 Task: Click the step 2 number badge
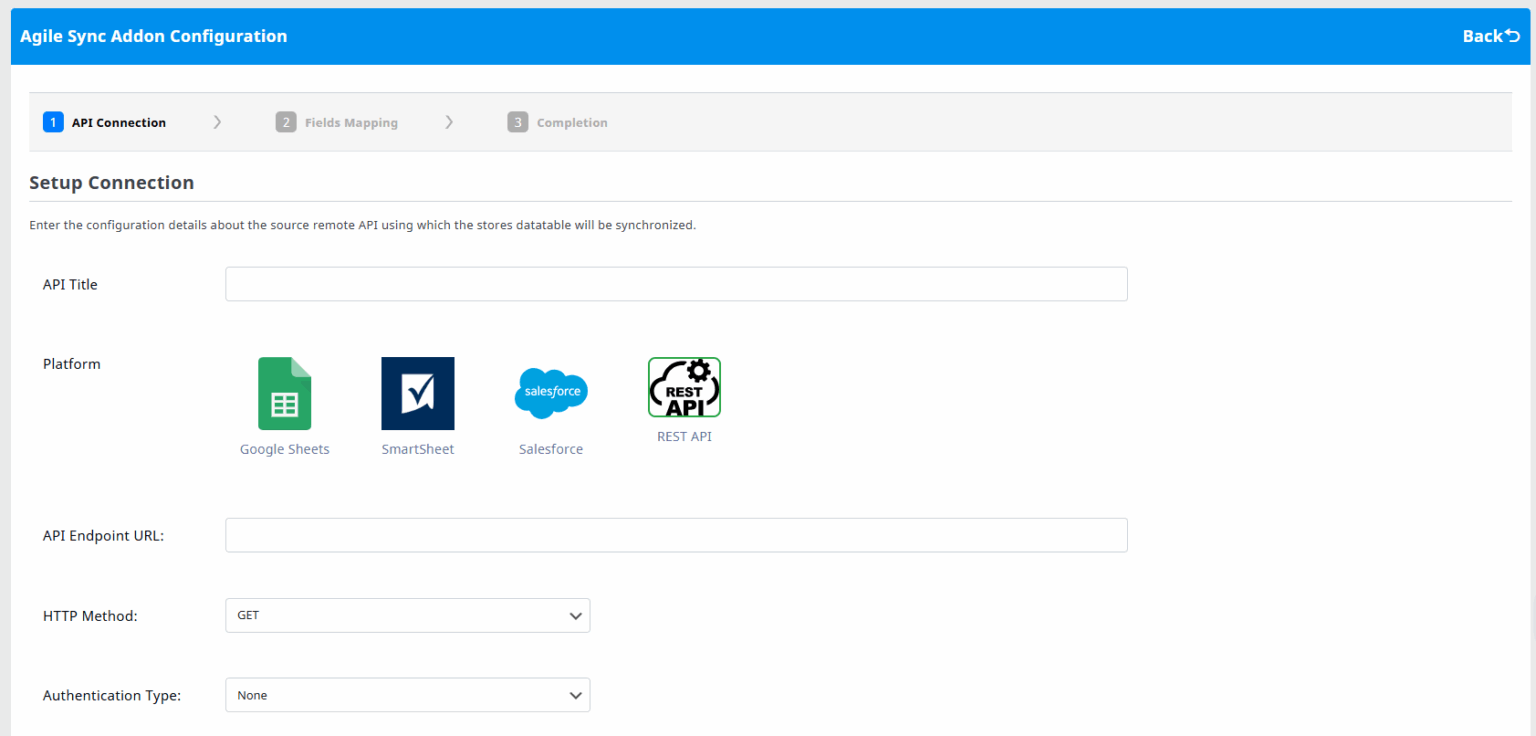pos(286,122)
